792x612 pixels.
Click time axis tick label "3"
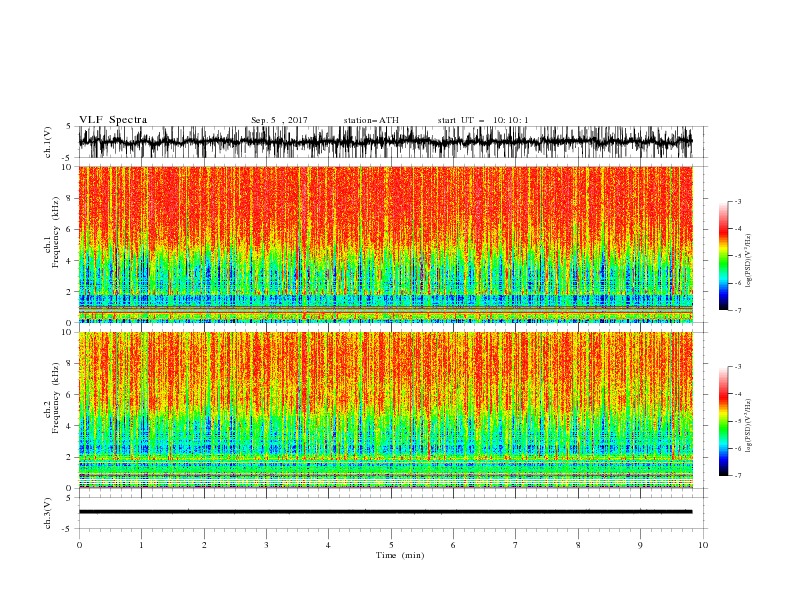tap(266, 545)
